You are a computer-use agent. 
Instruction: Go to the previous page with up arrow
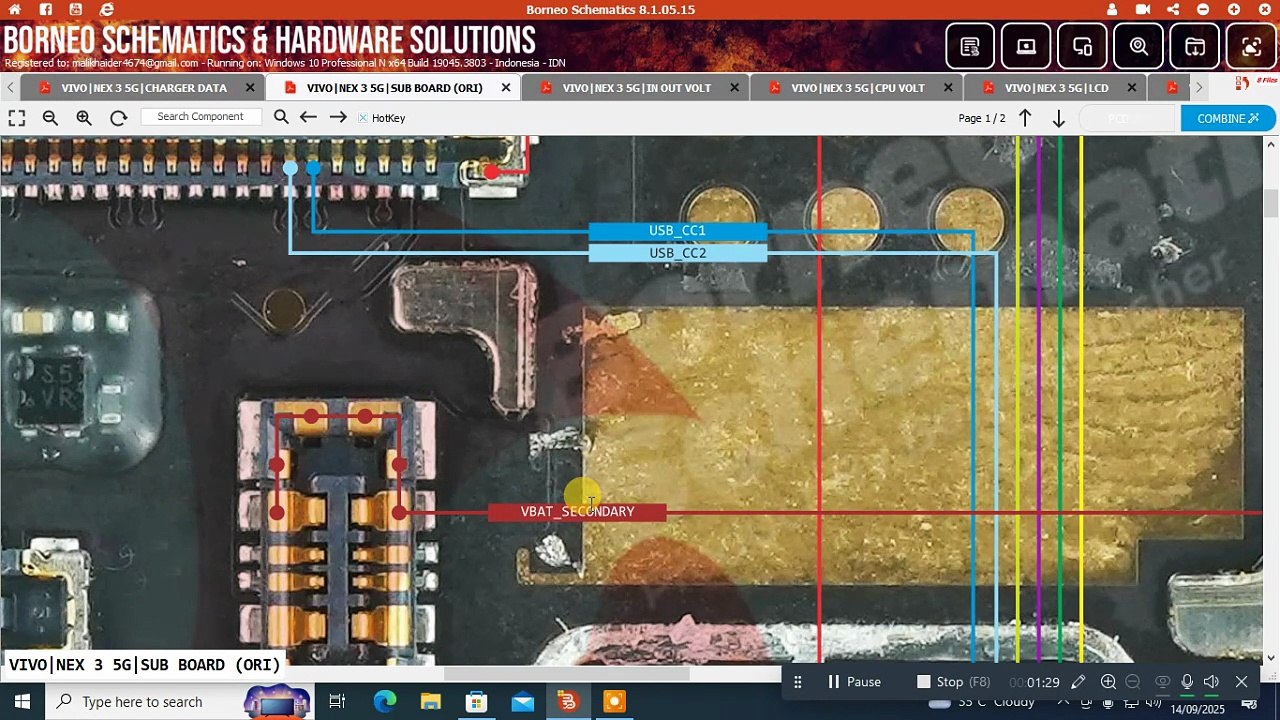[1025, 118]
